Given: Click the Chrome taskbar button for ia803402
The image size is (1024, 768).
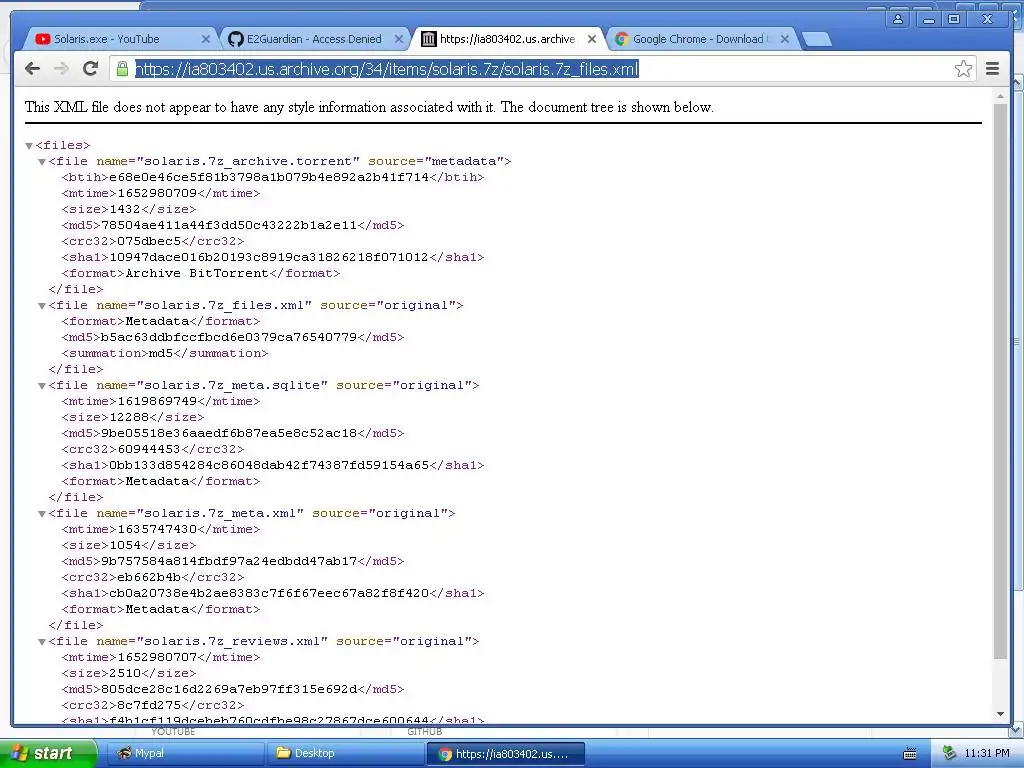Looking at the screenshot, I should click(x=505, y=754).
